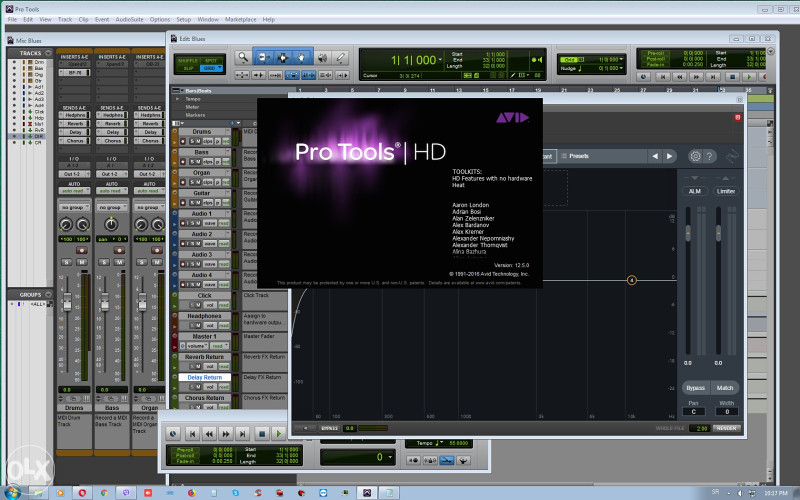Adjust Drums channel volume fader

[67, 302]
